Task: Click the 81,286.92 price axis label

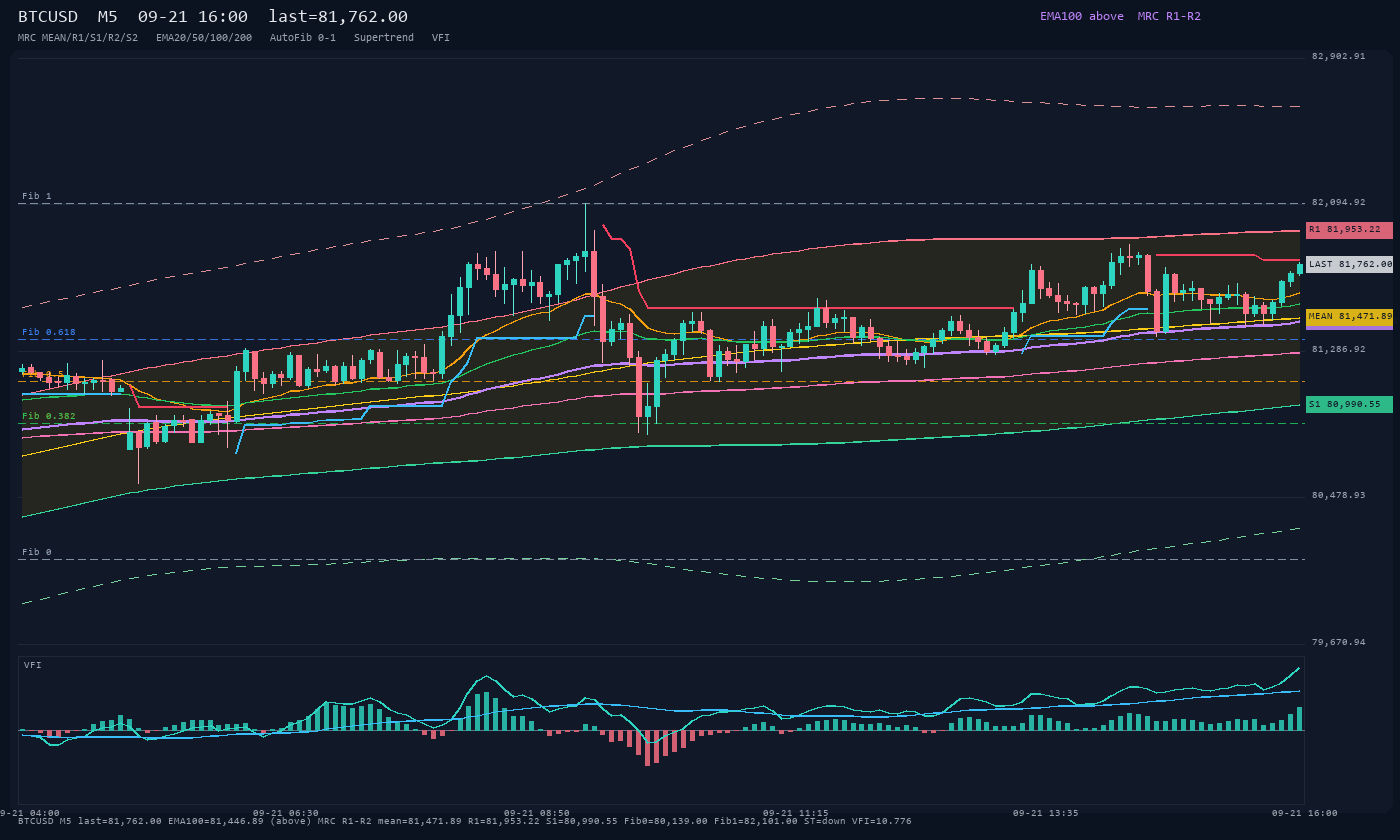Action: 1338,349
